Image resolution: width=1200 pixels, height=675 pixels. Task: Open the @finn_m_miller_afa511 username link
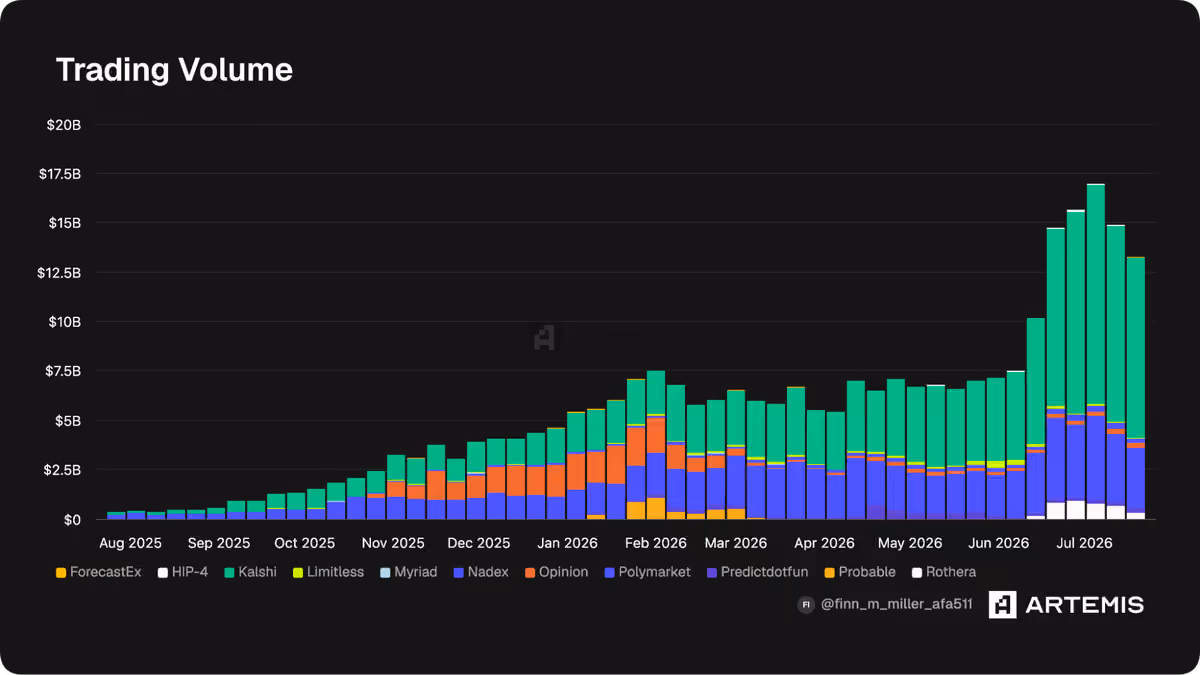(895, 605)
